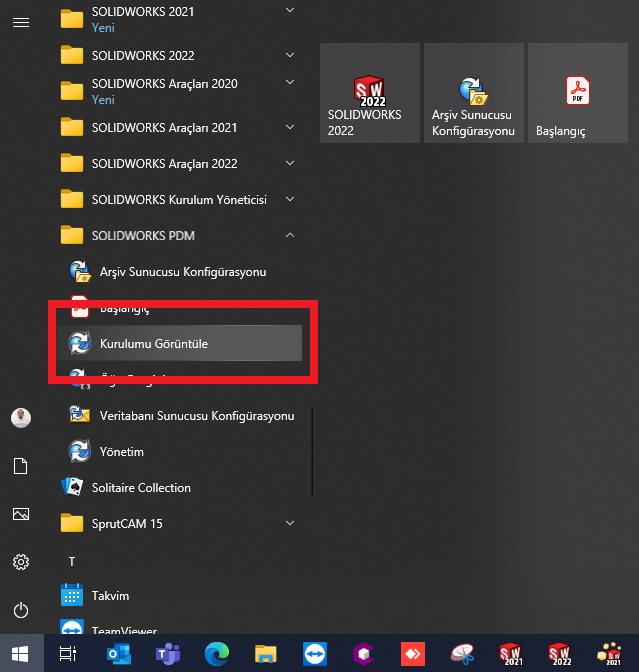Click the Power button in the Start sidebar
This screenshot has height=672, width=639.
(20, 610)
